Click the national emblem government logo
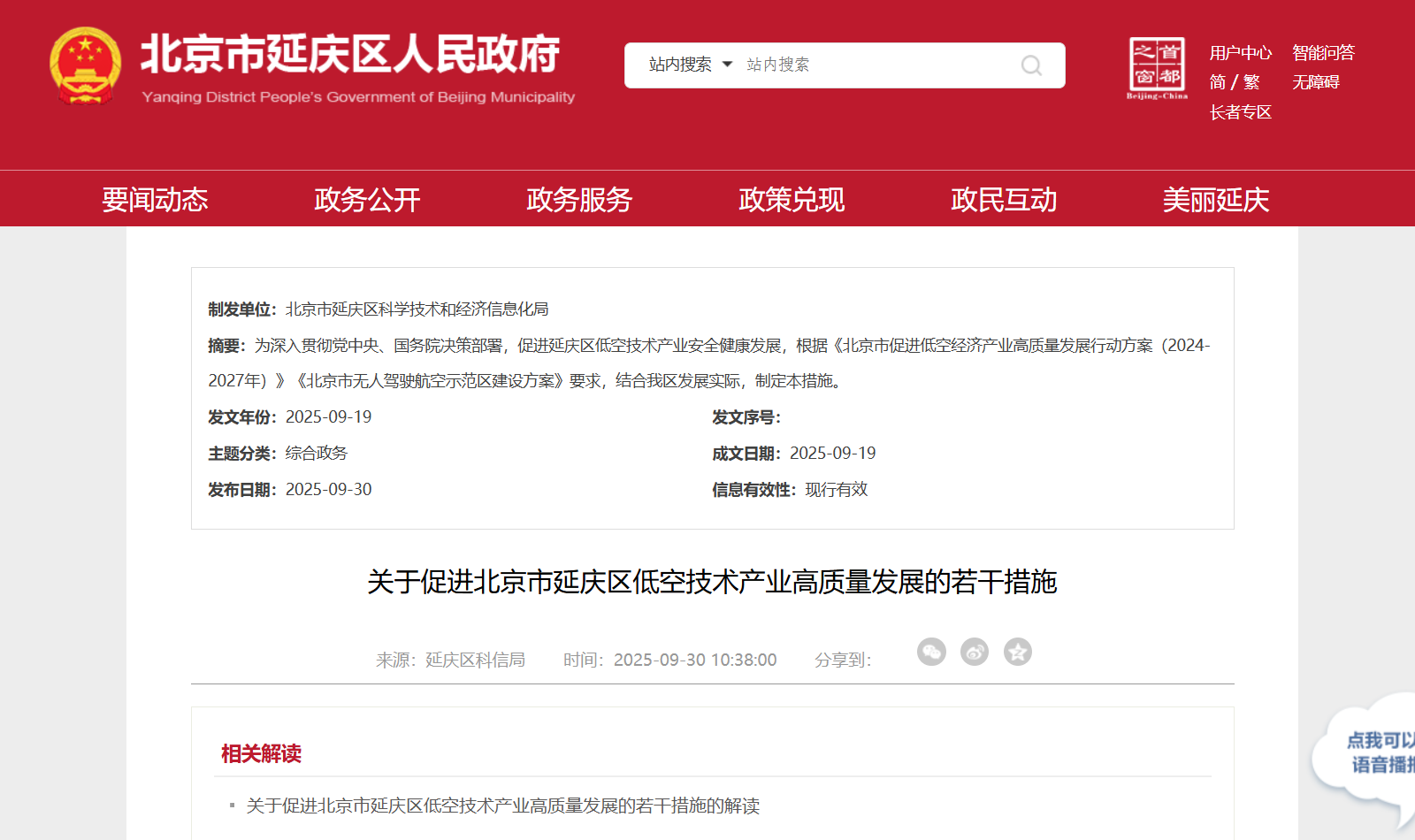 pos(84,65)
